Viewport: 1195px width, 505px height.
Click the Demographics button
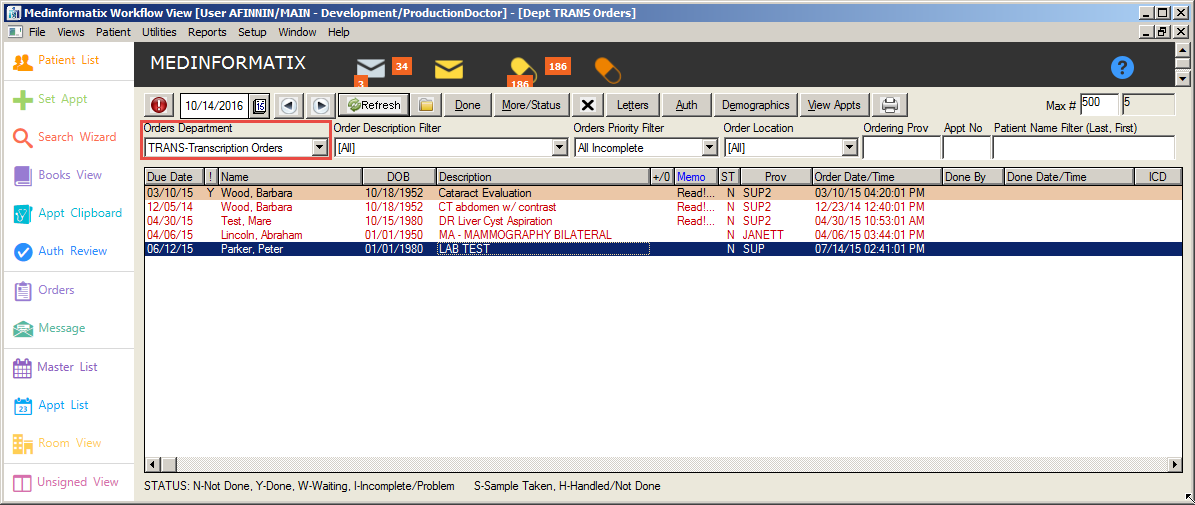click(x=755, y=105)
